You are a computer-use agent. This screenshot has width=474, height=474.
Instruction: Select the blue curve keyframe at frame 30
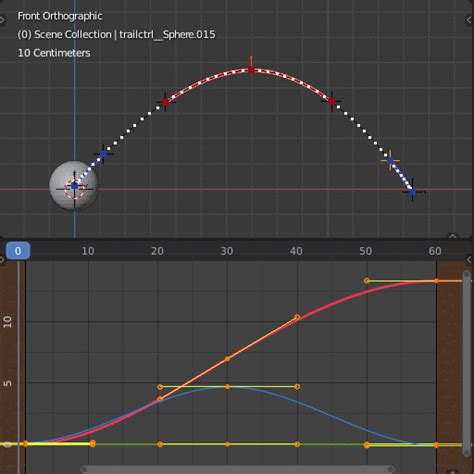(x=228, y=387)
